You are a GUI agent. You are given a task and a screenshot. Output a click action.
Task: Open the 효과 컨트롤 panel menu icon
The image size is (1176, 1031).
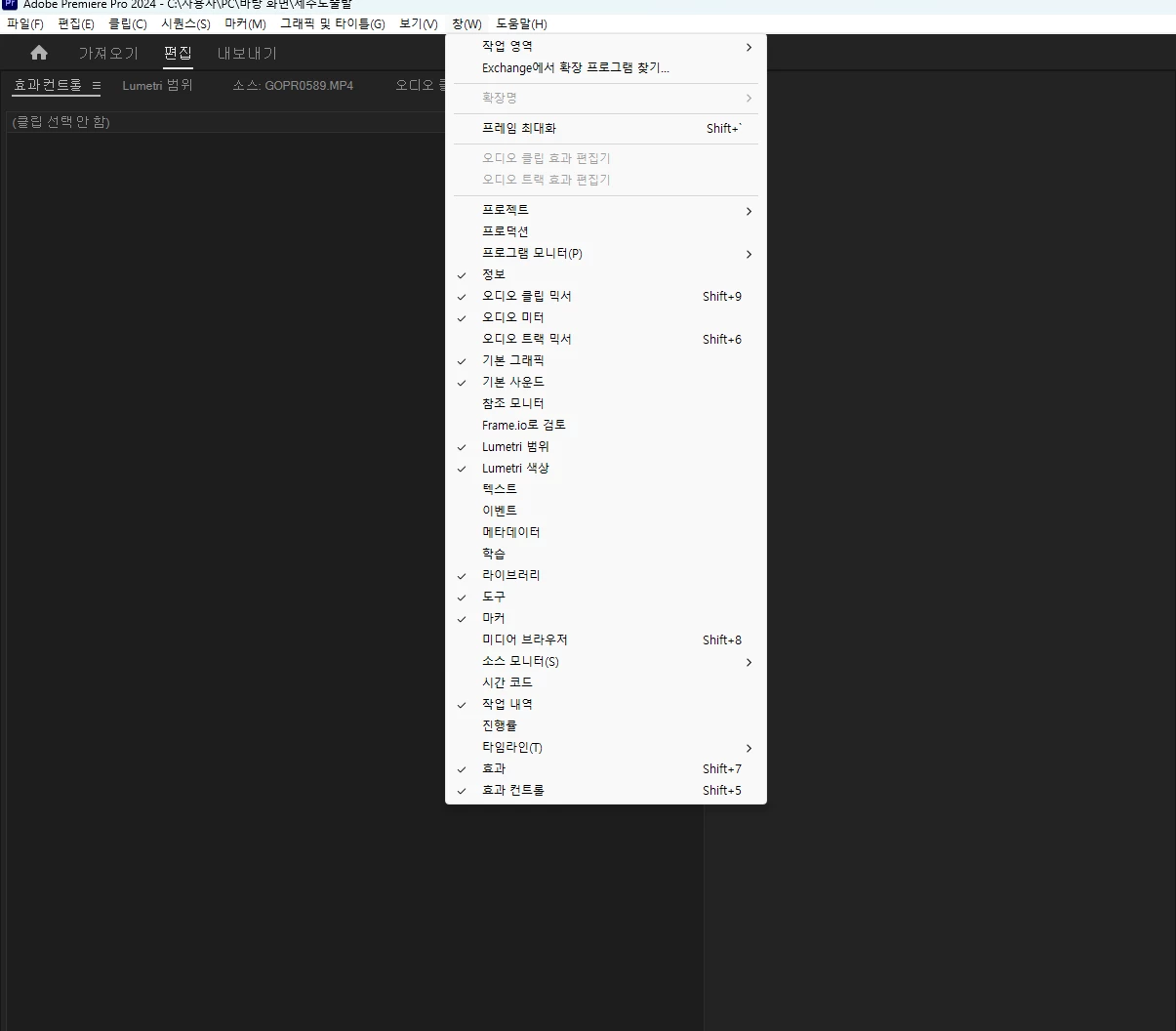point(97,86)
